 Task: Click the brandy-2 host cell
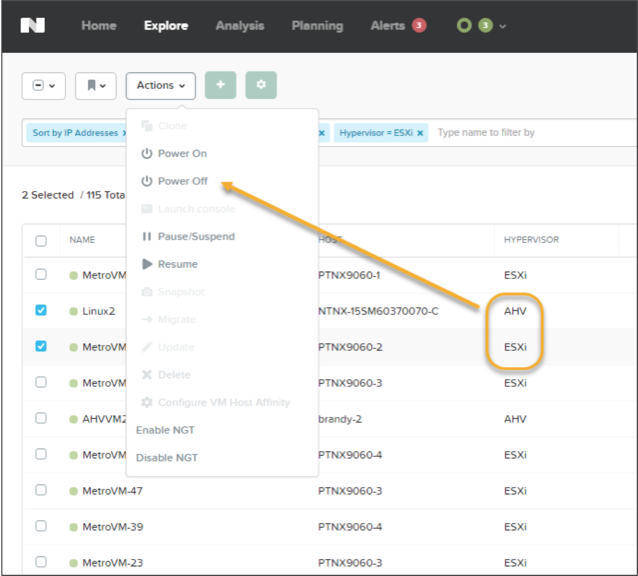(x=340, y=419)
